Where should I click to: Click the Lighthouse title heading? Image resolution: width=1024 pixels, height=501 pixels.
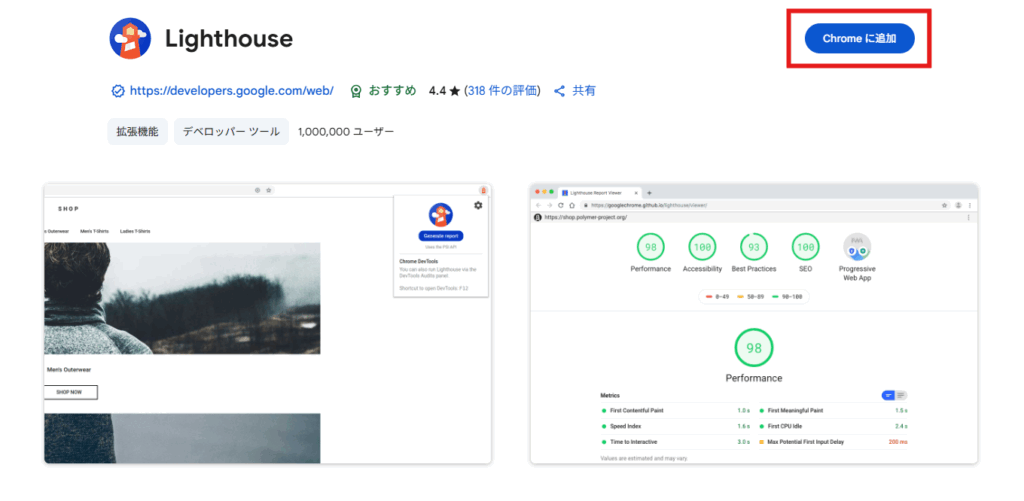pyautogui.click(x=229, y=39)
